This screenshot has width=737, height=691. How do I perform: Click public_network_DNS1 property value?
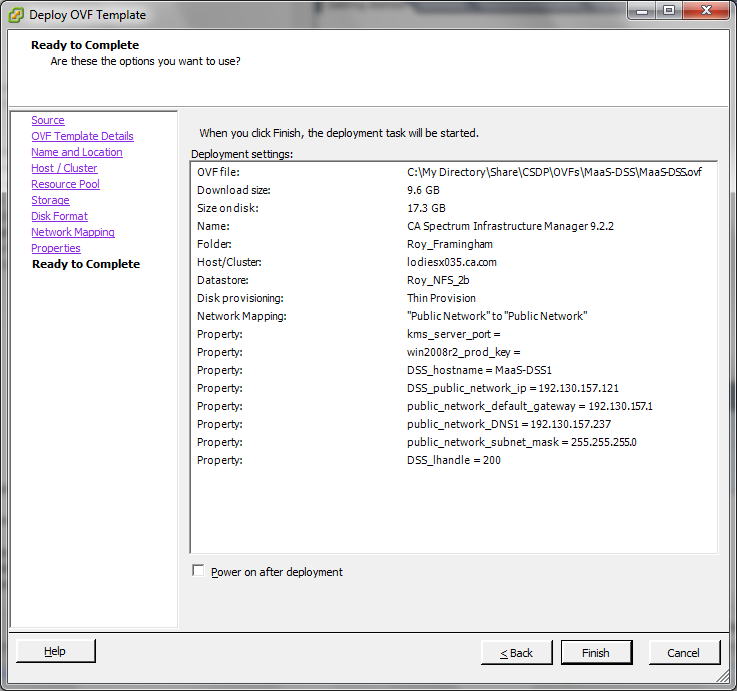[x=509, y=424]
